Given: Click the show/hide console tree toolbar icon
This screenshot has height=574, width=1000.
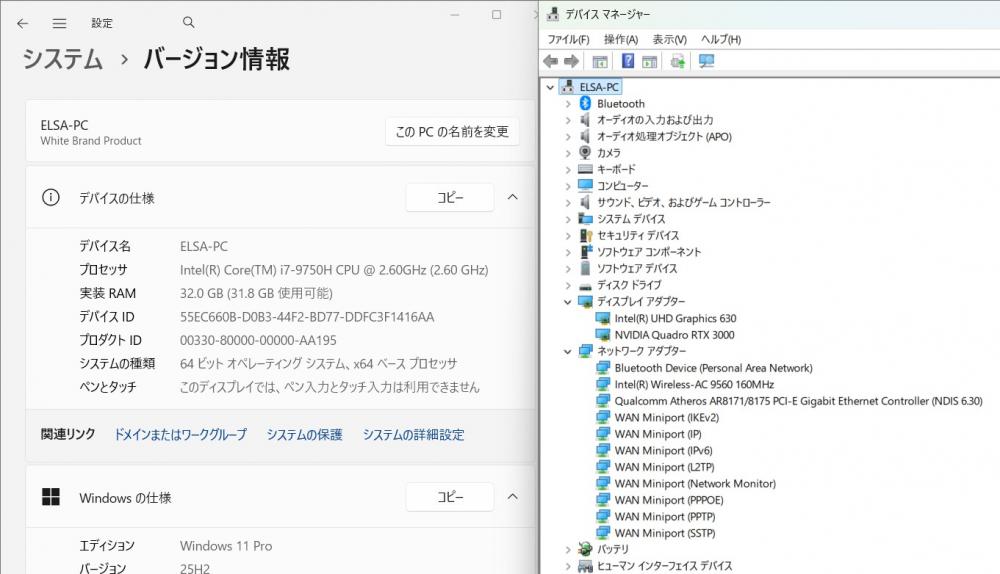Looking at the screenshot, I should pos(600,62).
